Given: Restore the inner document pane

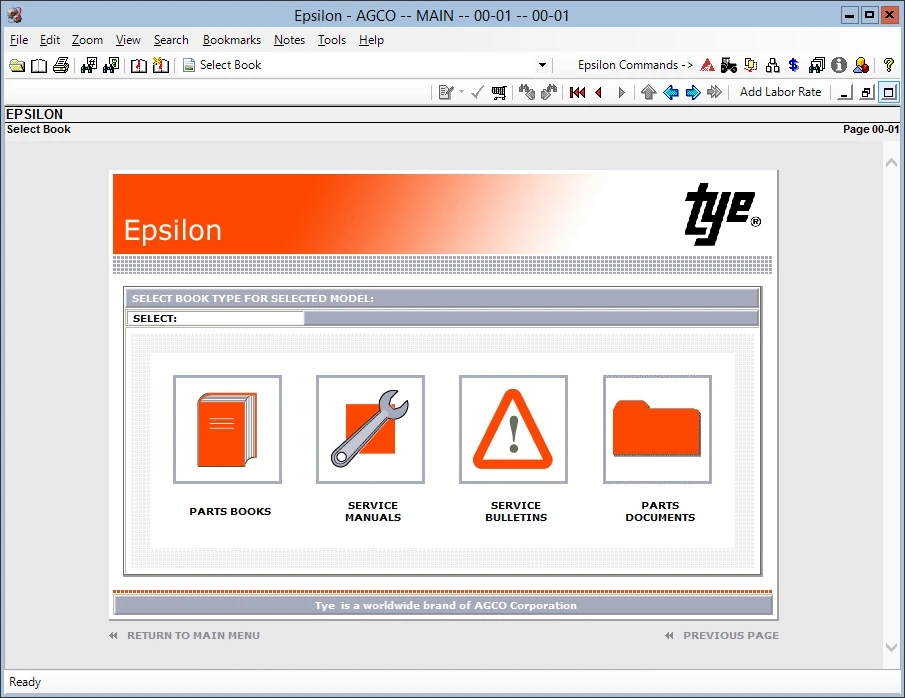Looking at the screenshot, I should tap(866, 92).
